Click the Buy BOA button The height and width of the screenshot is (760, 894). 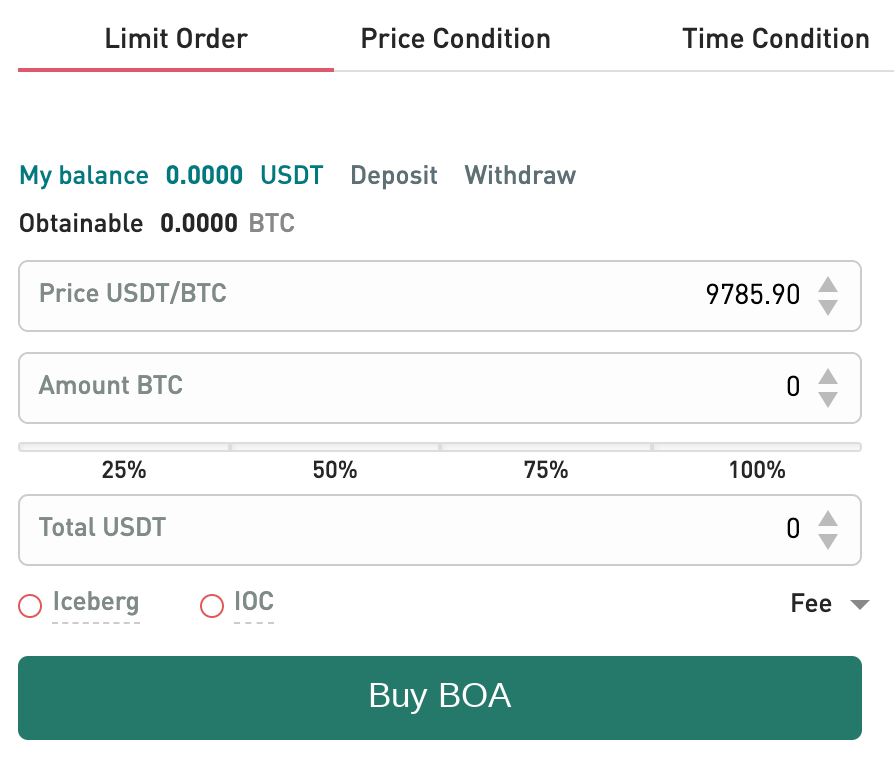[440, 697]
